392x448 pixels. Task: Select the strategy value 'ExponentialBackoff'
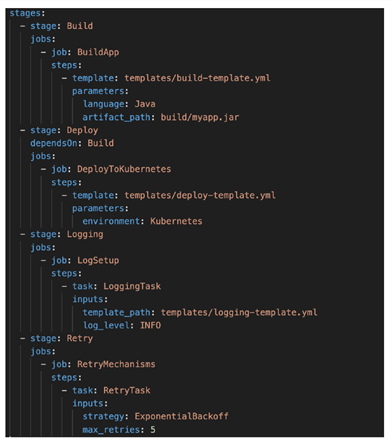182,417
